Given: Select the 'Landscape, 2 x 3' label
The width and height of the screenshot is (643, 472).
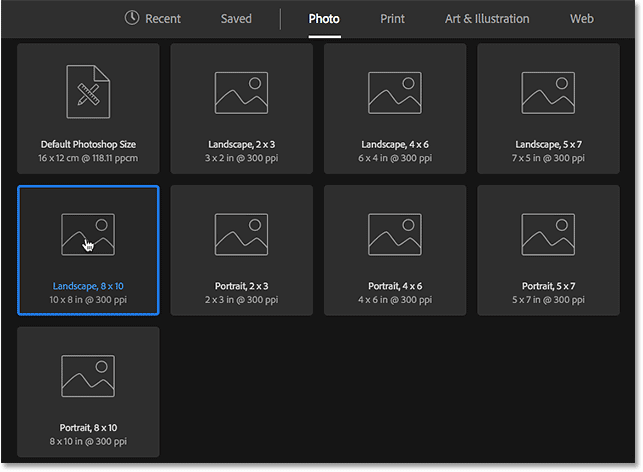Looking at the screenshot, I should click(242, 144).
